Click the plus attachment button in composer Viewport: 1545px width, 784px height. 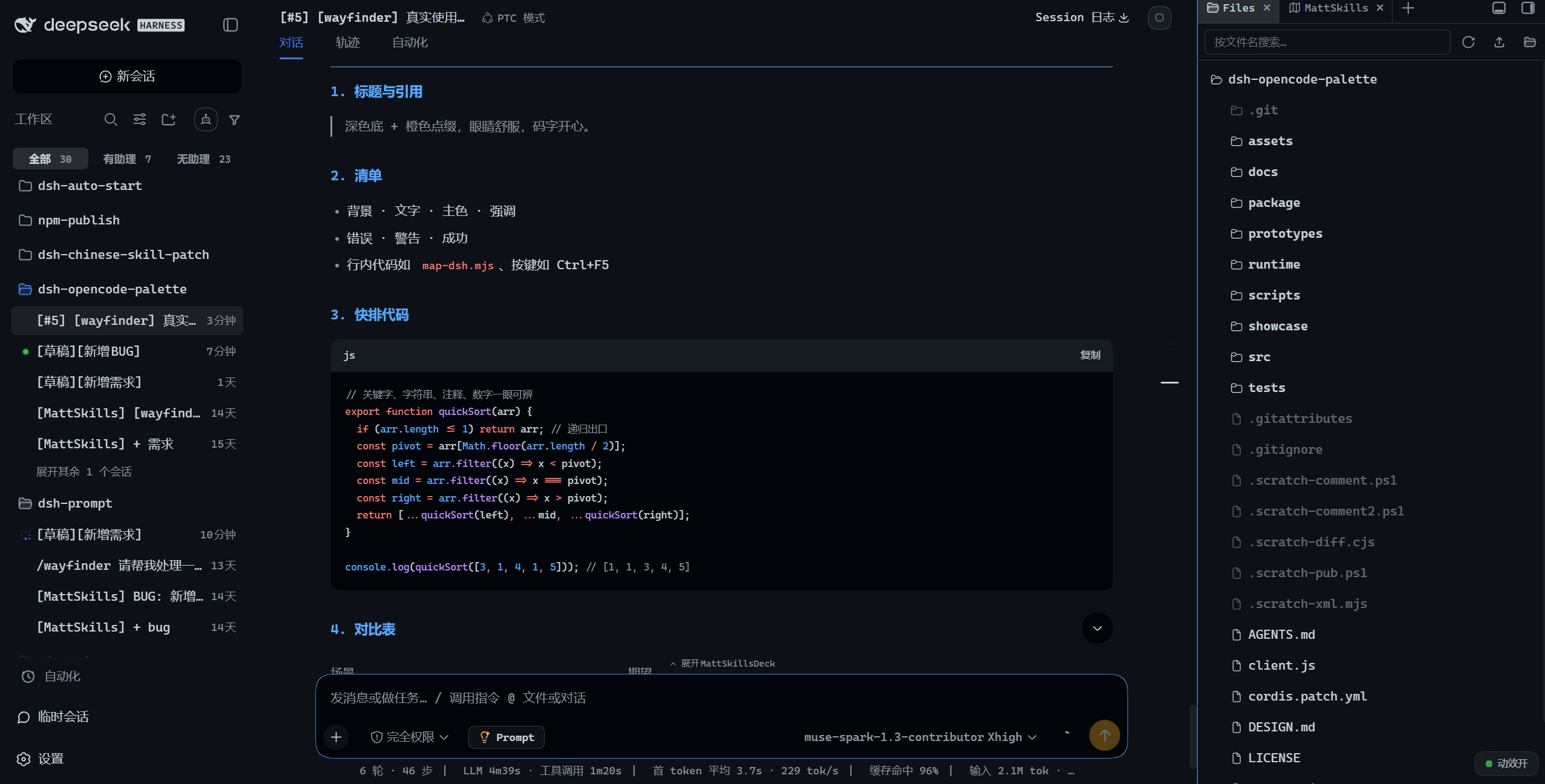point(336,737)
